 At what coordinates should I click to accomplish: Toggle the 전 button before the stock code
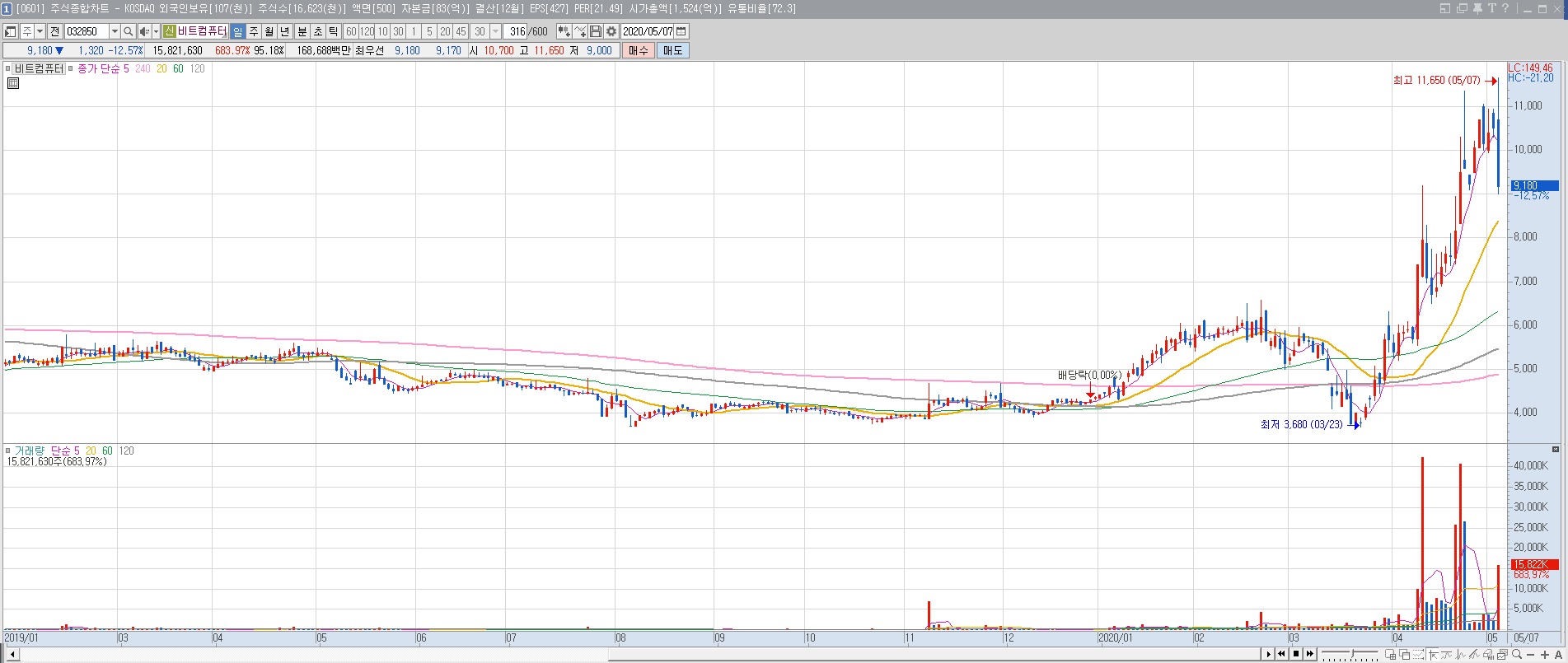(x=55, y=31)
